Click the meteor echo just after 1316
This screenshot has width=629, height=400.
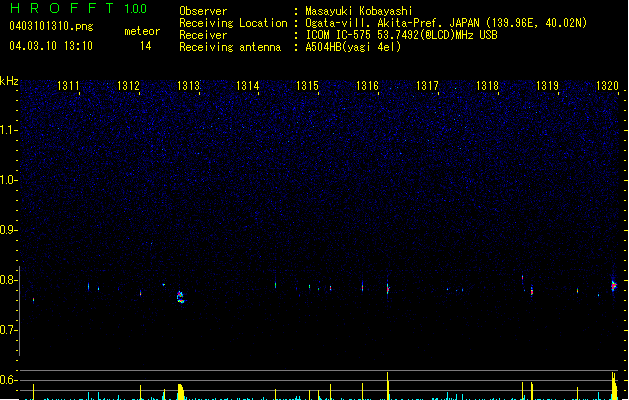[x=388, y=288]
